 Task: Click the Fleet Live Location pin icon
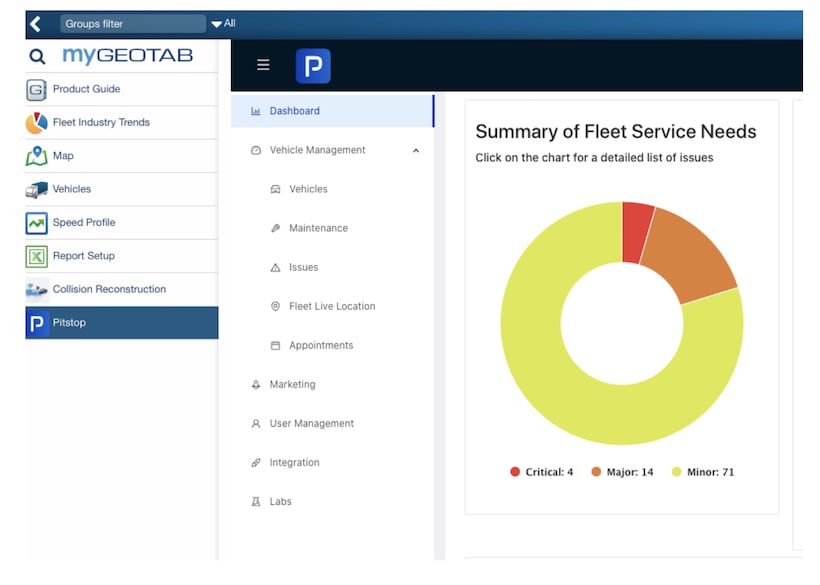coord(275,306)
